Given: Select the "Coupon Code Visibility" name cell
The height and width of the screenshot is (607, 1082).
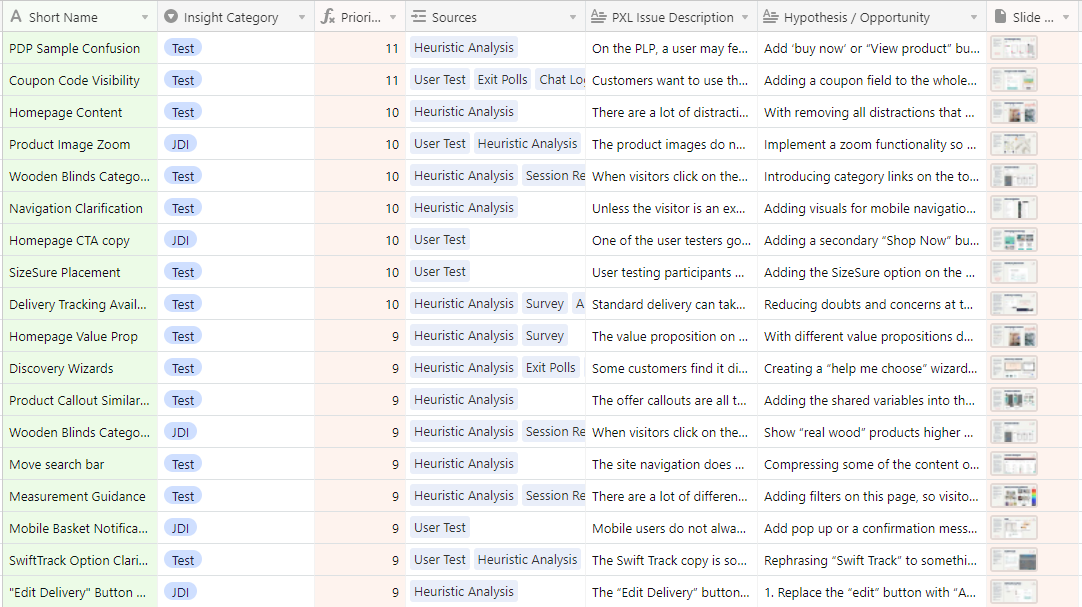Looking at the screenshot, I should pyautogui.click(x=80, y=80).
